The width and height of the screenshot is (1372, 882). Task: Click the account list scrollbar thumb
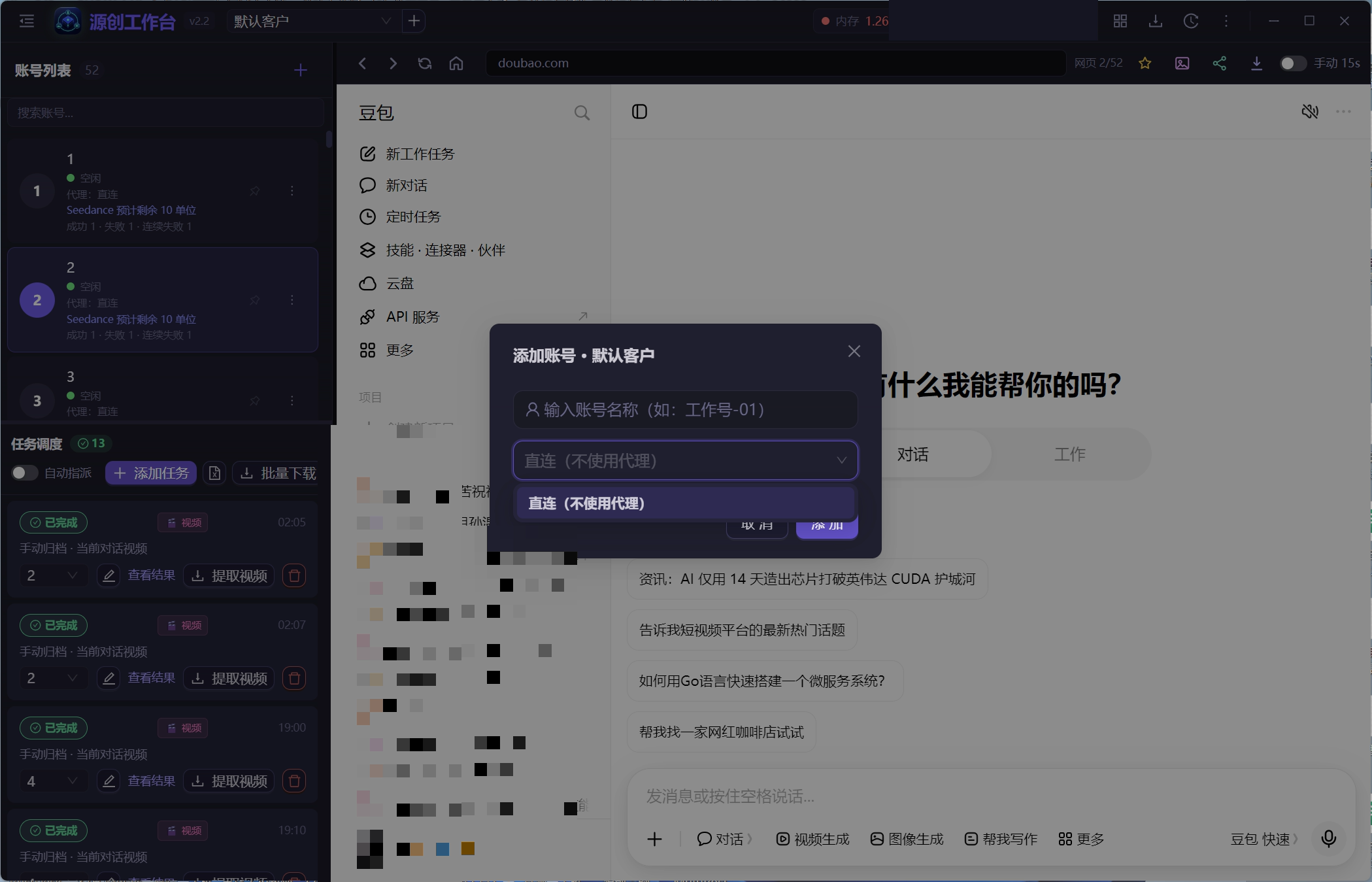point(329,139)
